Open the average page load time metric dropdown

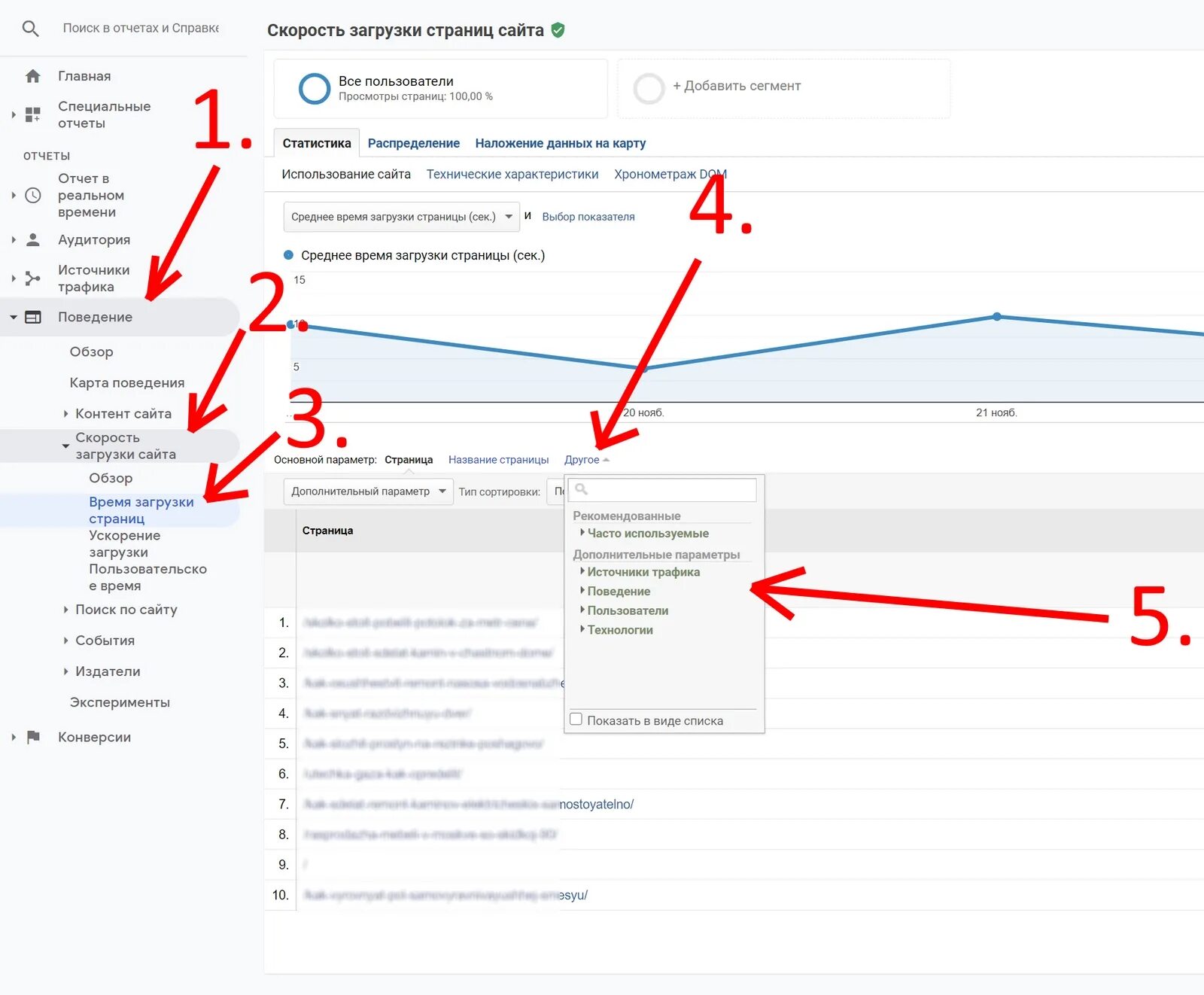401,217
